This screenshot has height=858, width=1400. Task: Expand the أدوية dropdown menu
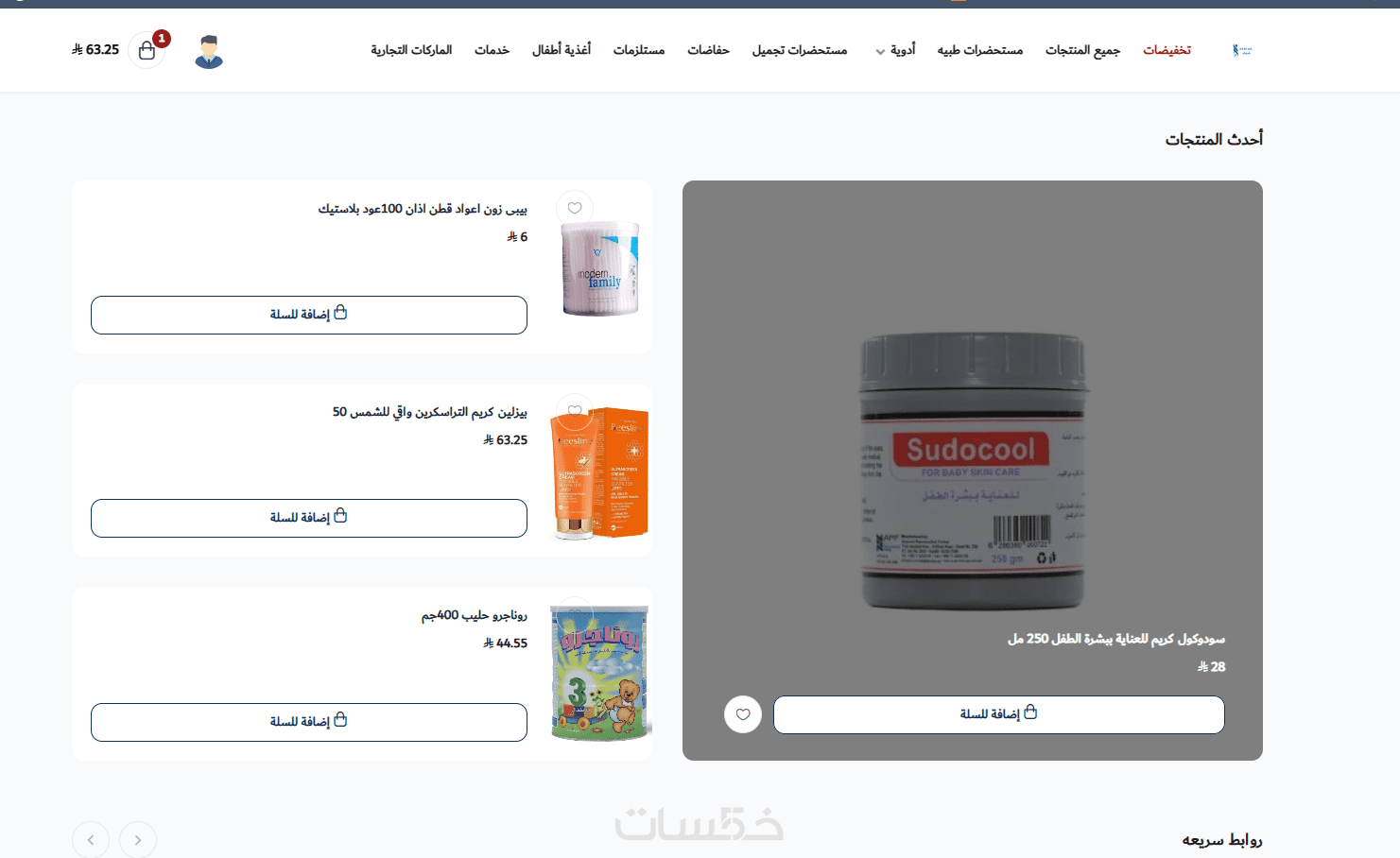pos(895,50)
